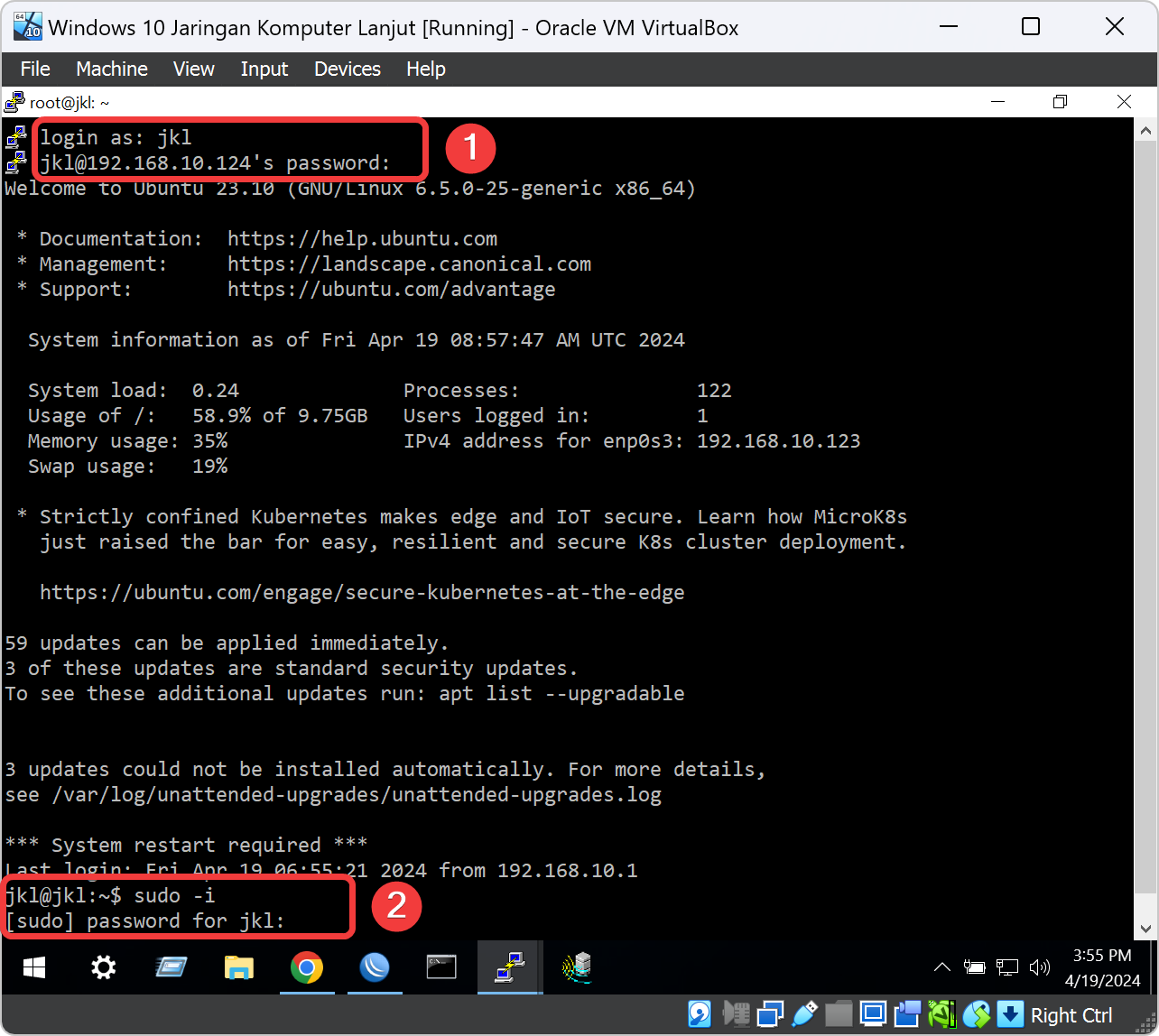Click '*** System restart required ***' line
Screen dimensions: 1159x1036
(x=186, y=846)
